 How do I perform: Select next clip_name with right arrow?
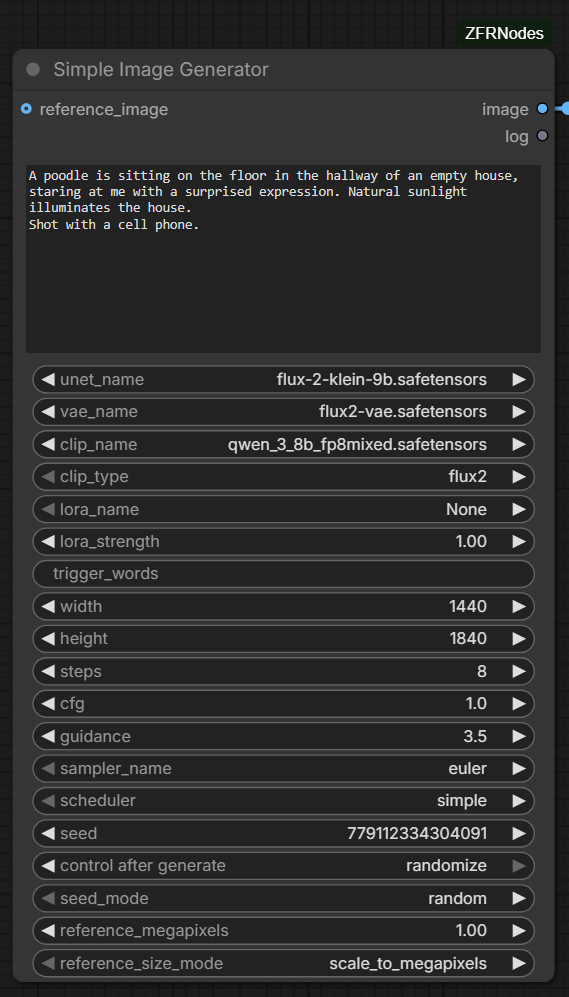click(x=519, y=444)
